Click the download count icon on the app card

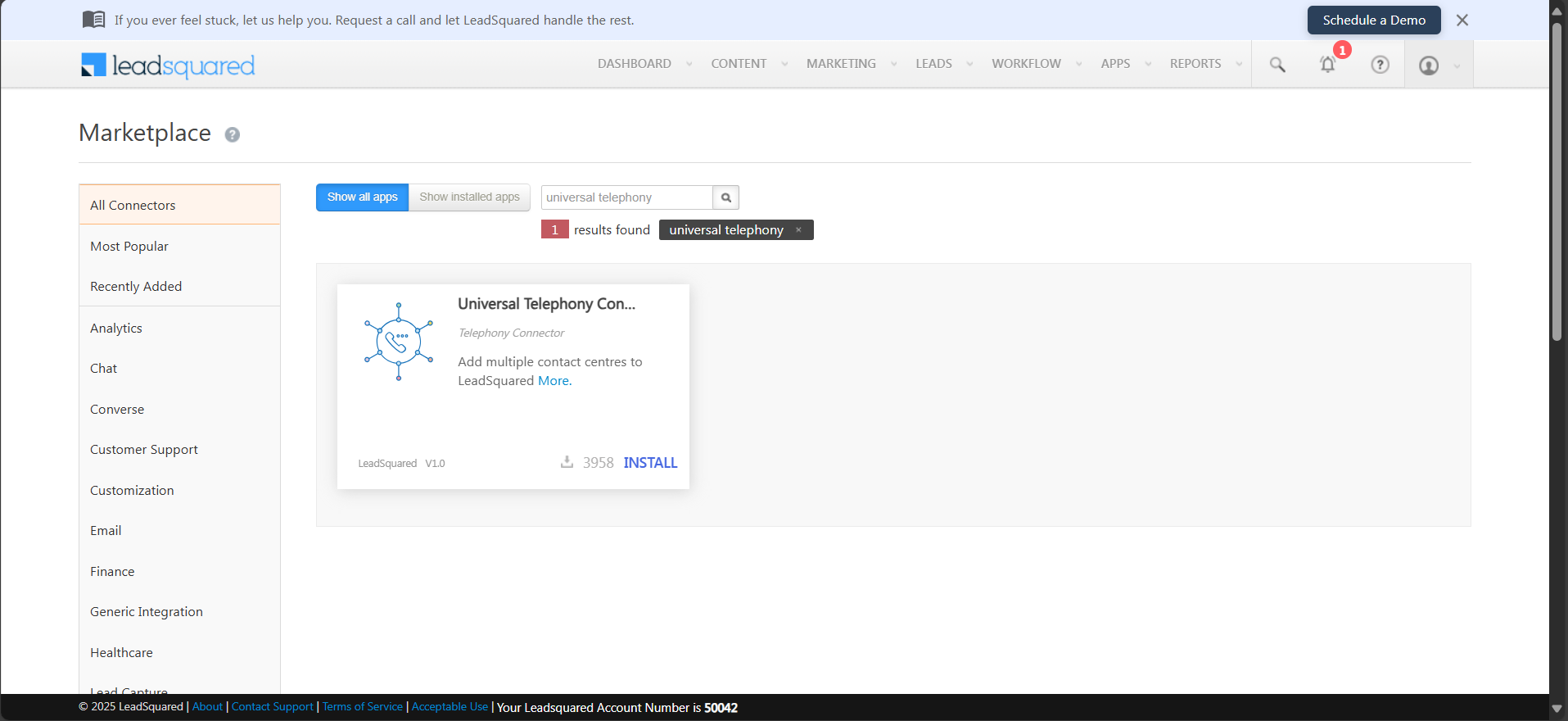click(x=567, y=462)
